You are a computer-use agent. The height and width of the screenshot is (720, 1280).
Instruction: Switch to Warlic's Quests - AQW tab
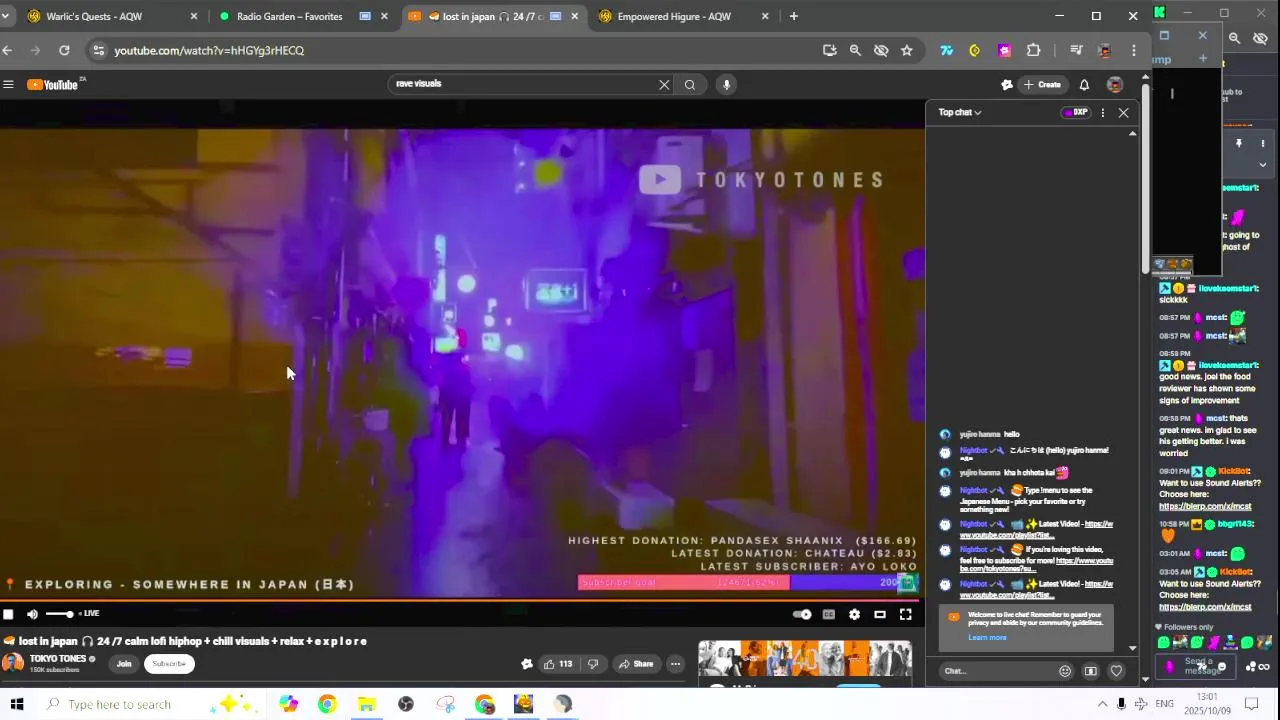pyautogui.click(x=112, y=16)
